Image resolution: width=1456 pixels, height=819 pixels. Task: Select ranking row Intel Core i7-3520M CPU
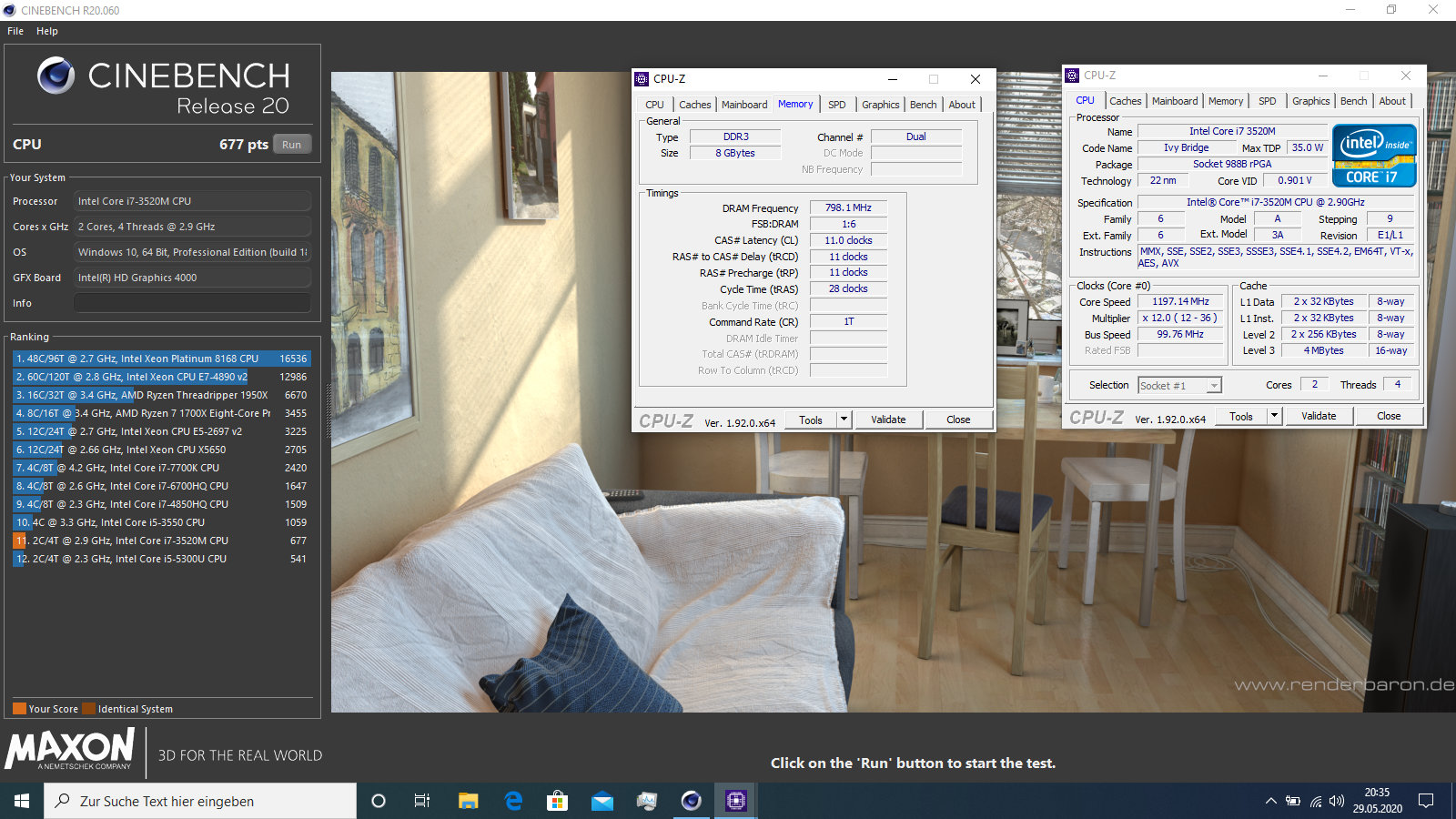point(161,541)
